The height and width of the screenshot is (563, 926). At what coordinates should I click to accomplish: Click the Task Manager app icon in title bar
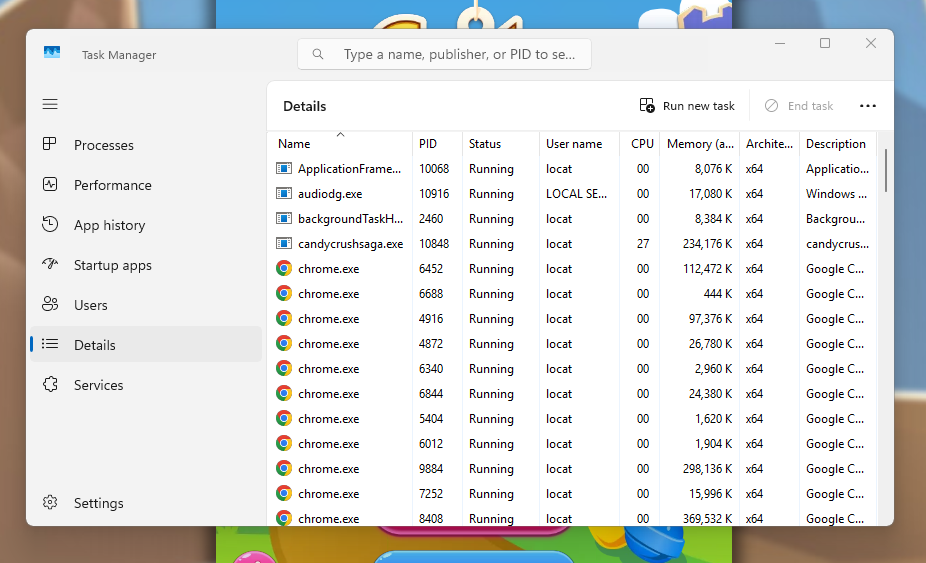(x=52, y=53)
